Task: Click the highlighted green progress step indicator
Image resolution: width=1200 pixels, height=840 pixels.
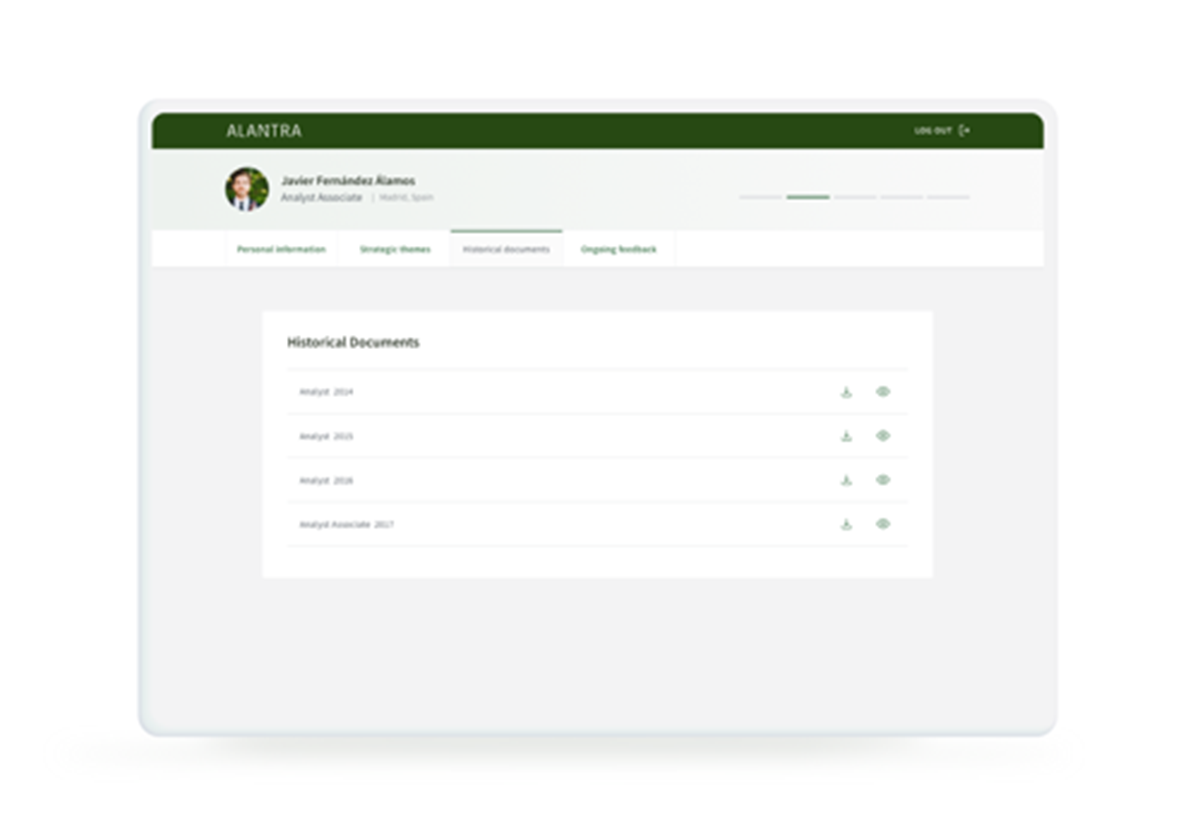Action: coord(808,197)
